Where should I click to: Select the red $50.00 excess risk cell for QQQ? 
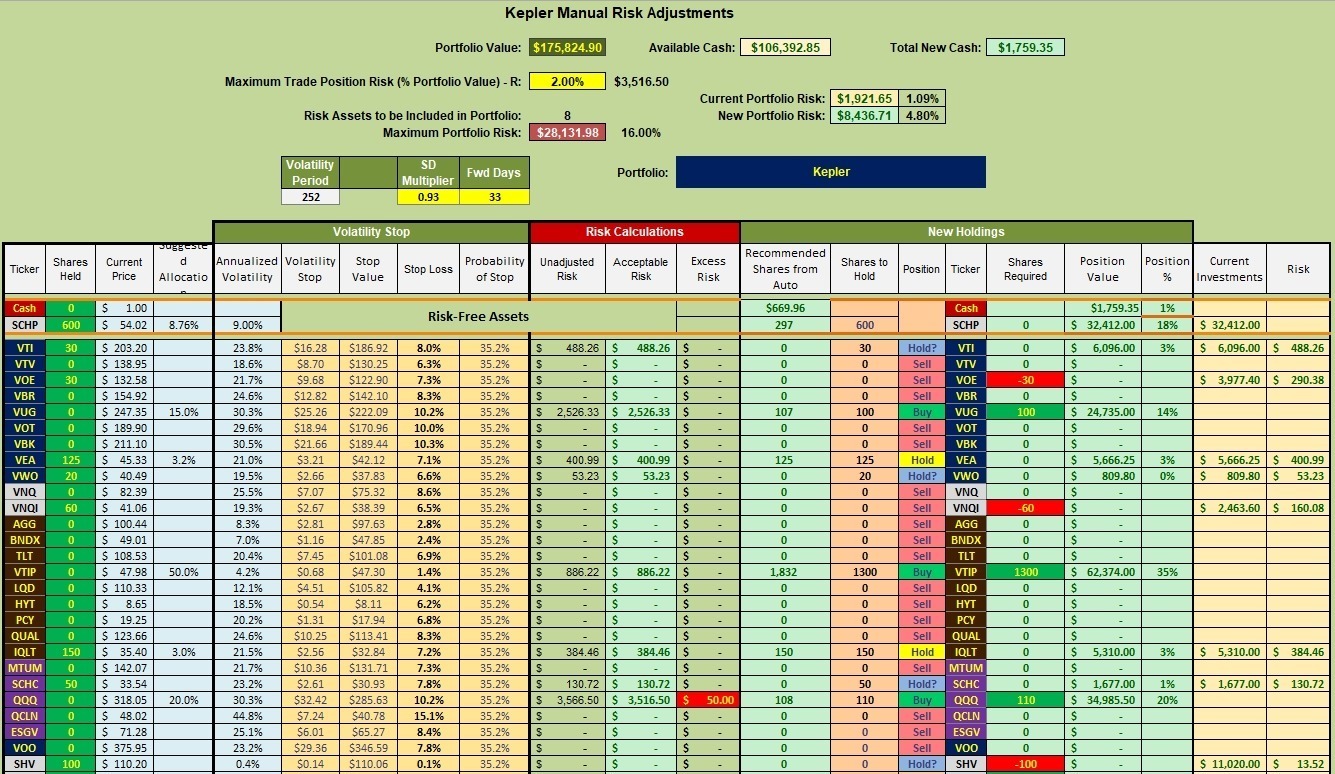[708, 700]
